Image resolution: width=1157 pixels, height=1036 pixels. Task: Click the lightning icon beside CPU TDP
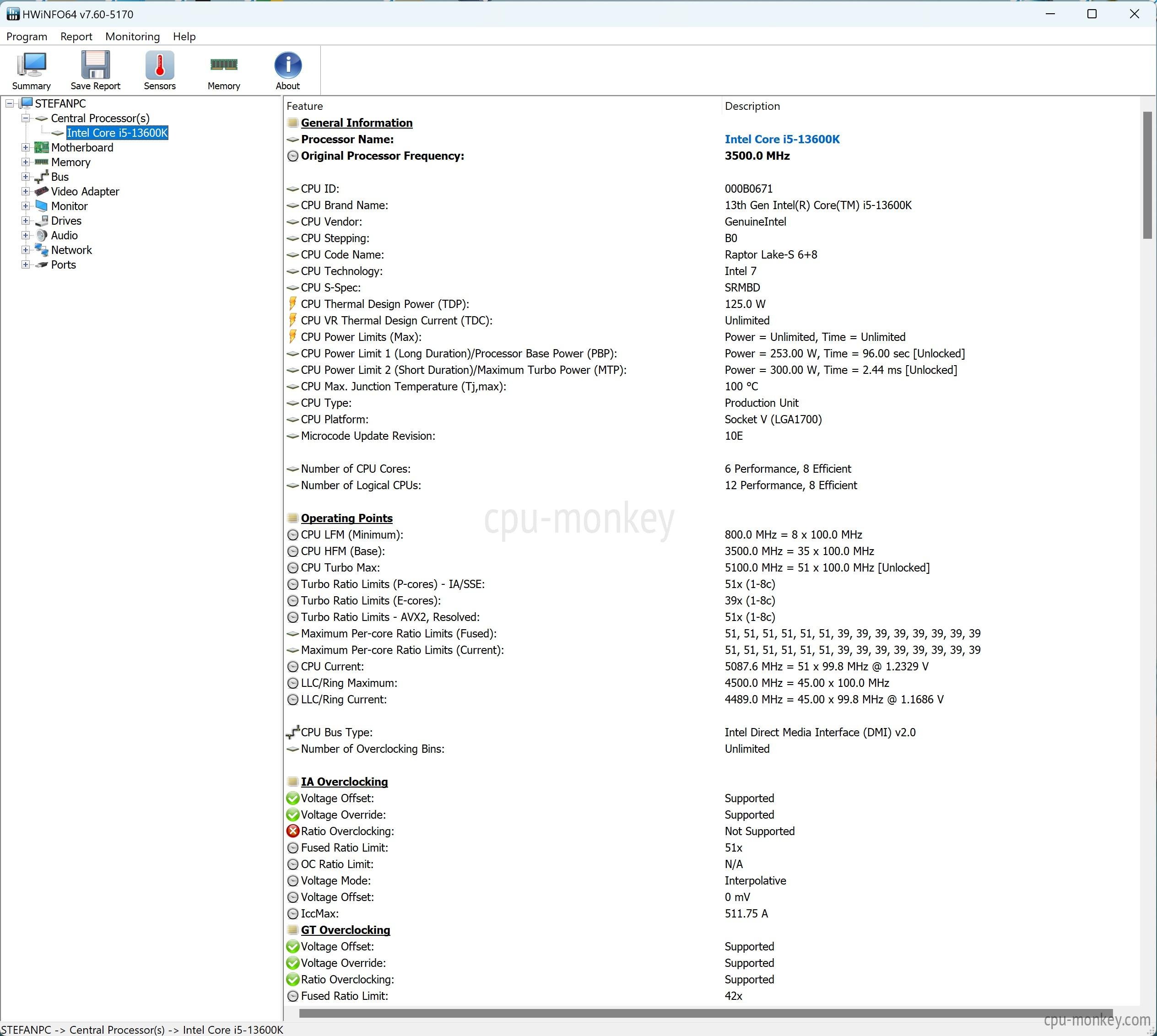[x=292, y=304]
